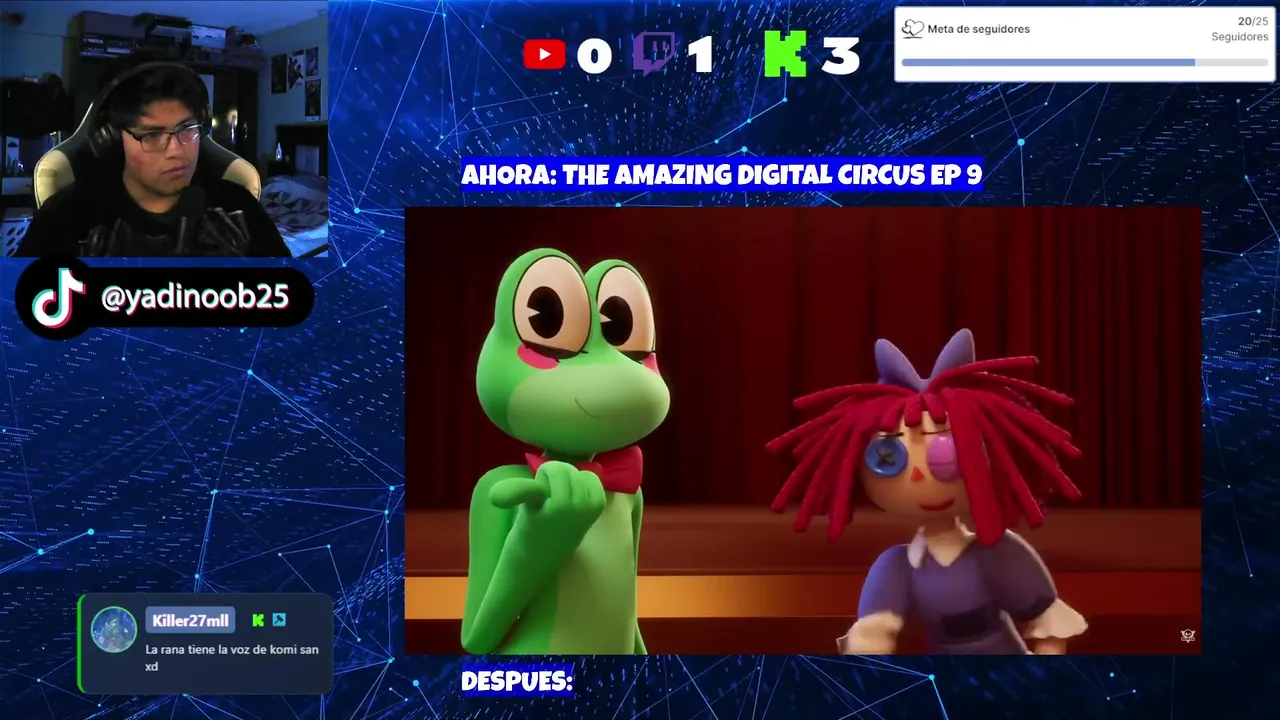1280x720 pixels.
Task: Click the TikTok logo icon
Action: (57, 297)
